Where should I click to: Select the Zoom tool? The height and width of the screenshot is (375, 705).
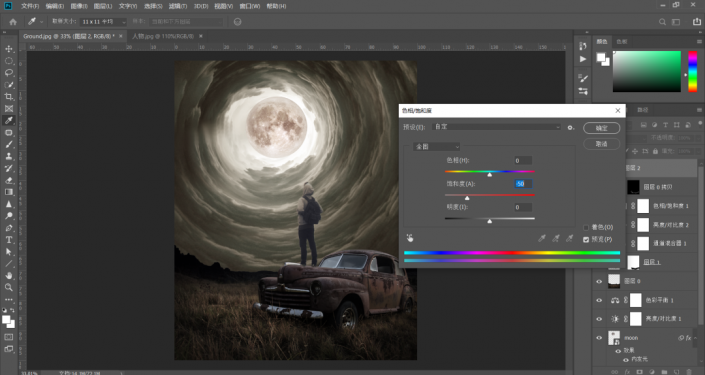[x=9, y=287]
